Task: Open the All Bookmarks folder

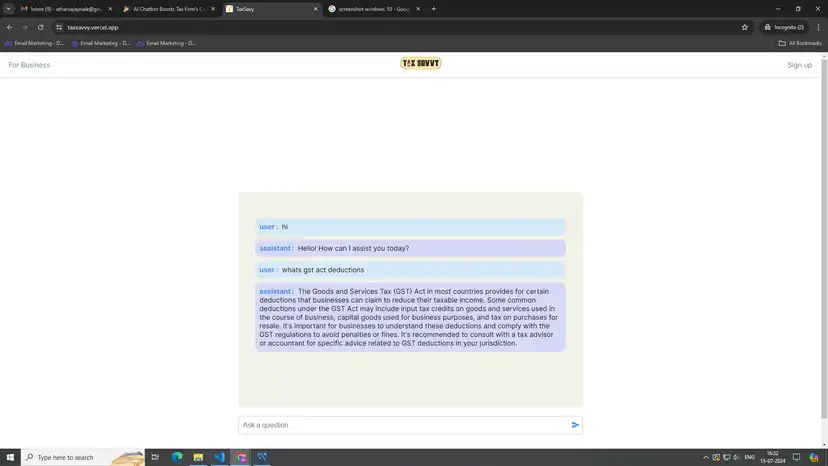Action: pyautogui.click(x=800, y=43)
